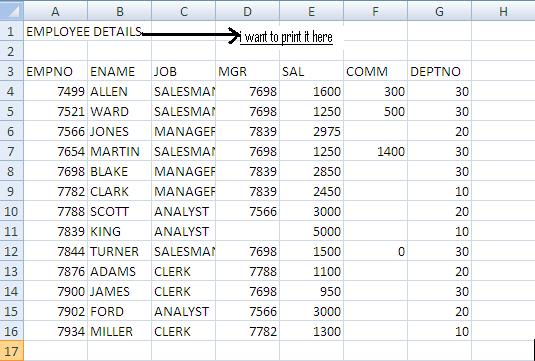
Task: Click salary cell 2850 for BLAKE
Action: coord(312,171)
